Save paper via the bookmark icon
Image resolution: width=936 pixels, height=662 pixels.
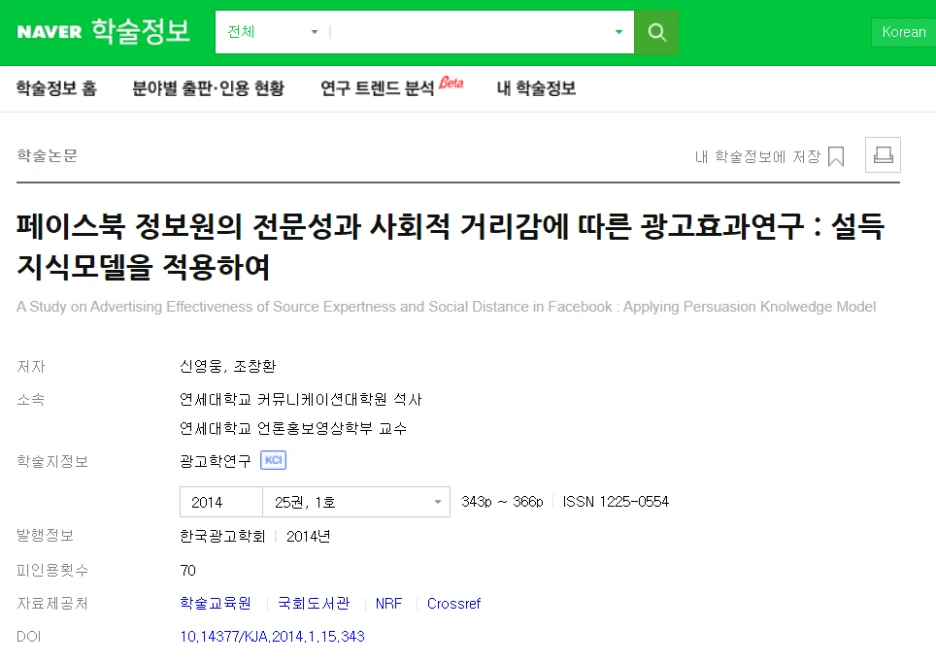pyautogui.click(x=836, y=156)
